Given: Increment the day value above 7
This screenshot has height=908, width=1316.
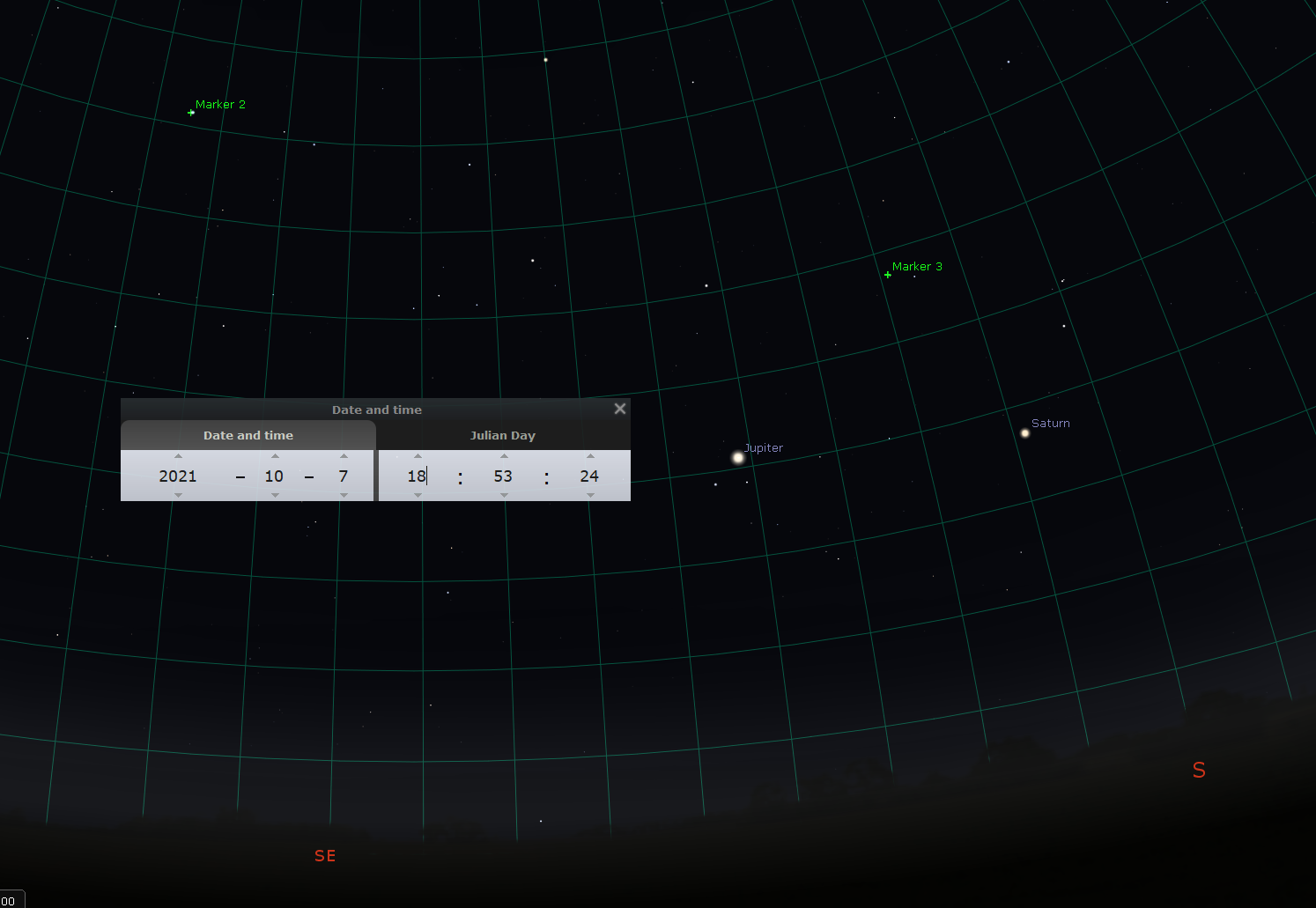Looking at the screenshot, I should pos(344,456).
